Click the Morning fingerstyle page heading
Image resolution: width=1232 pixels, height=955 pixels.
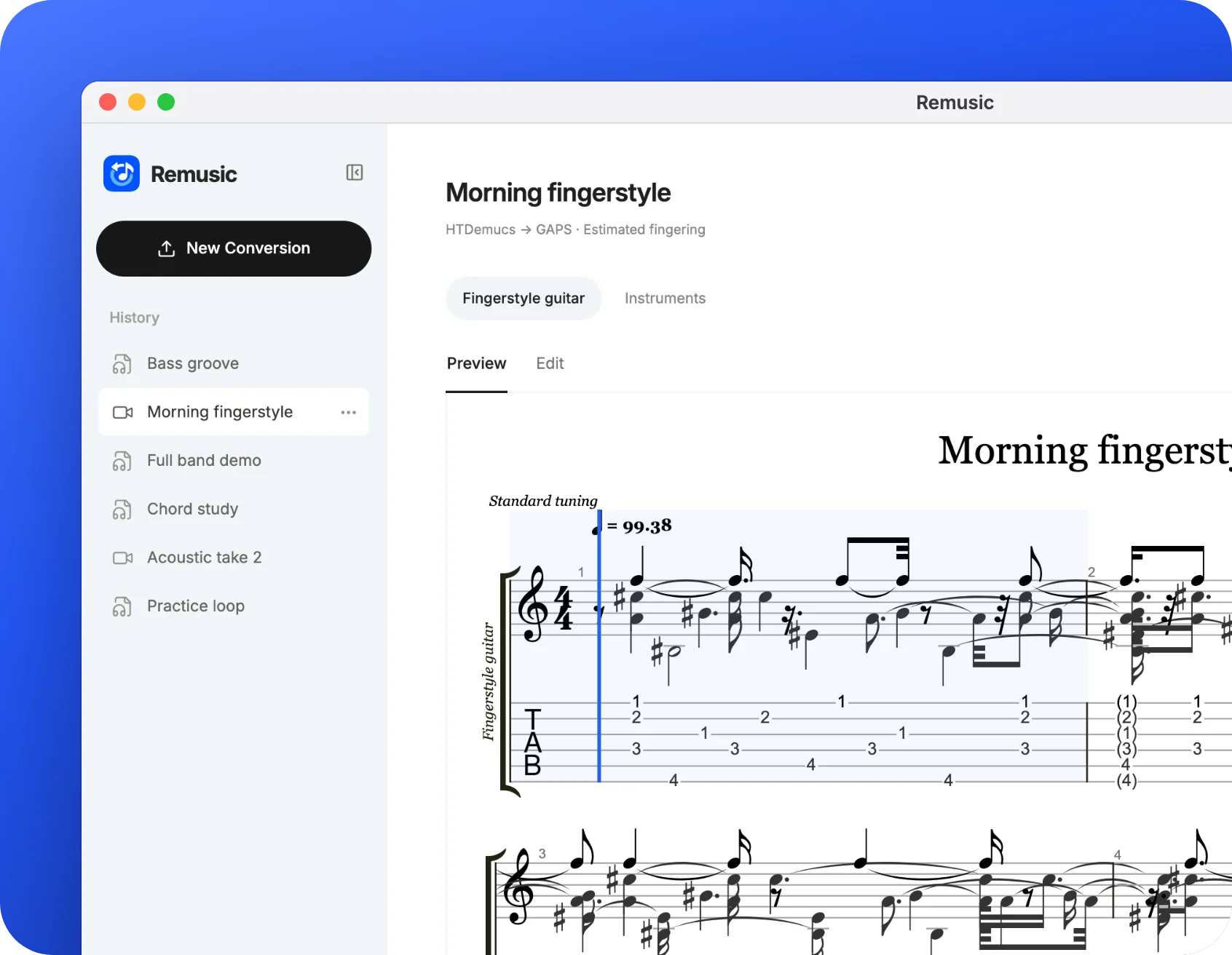(558, 193)
